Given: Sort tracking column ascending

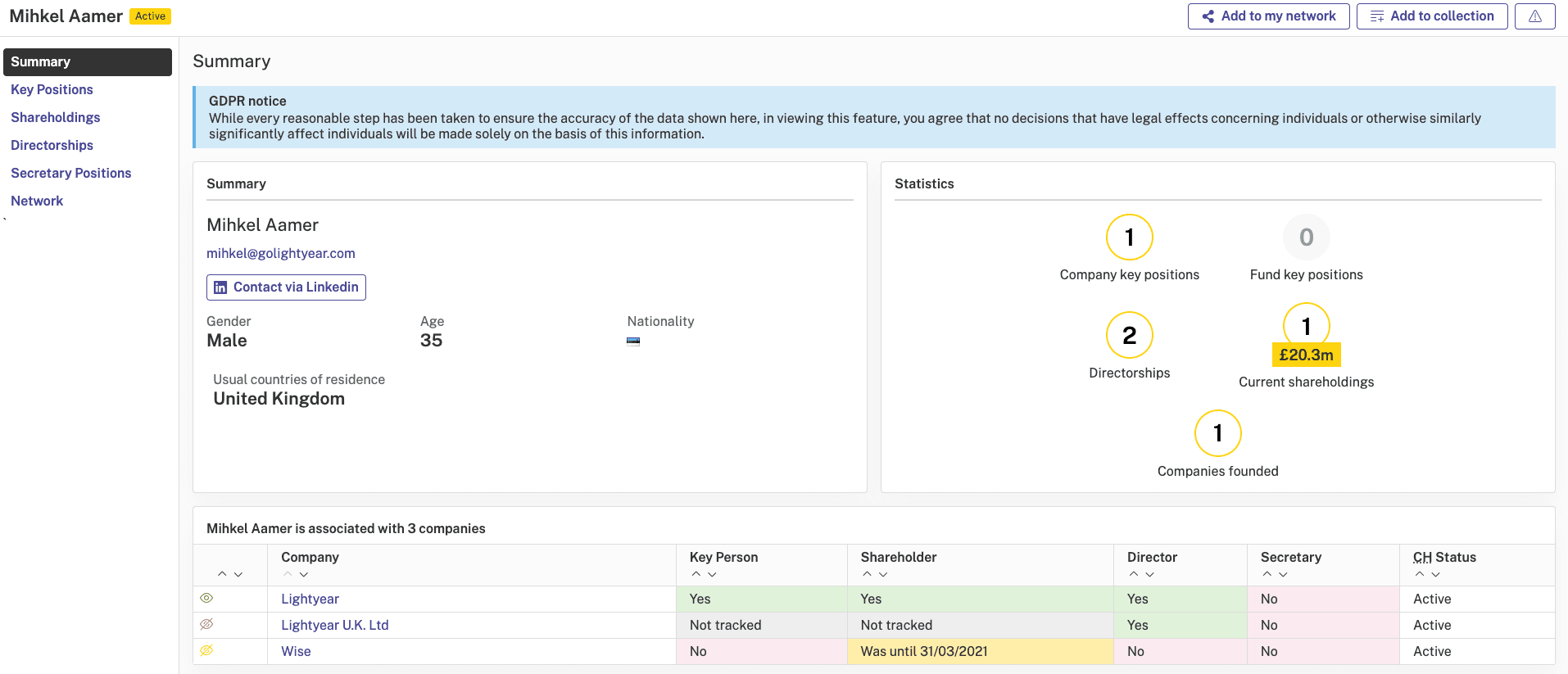Looking at the screenshot, I should 222,574.
